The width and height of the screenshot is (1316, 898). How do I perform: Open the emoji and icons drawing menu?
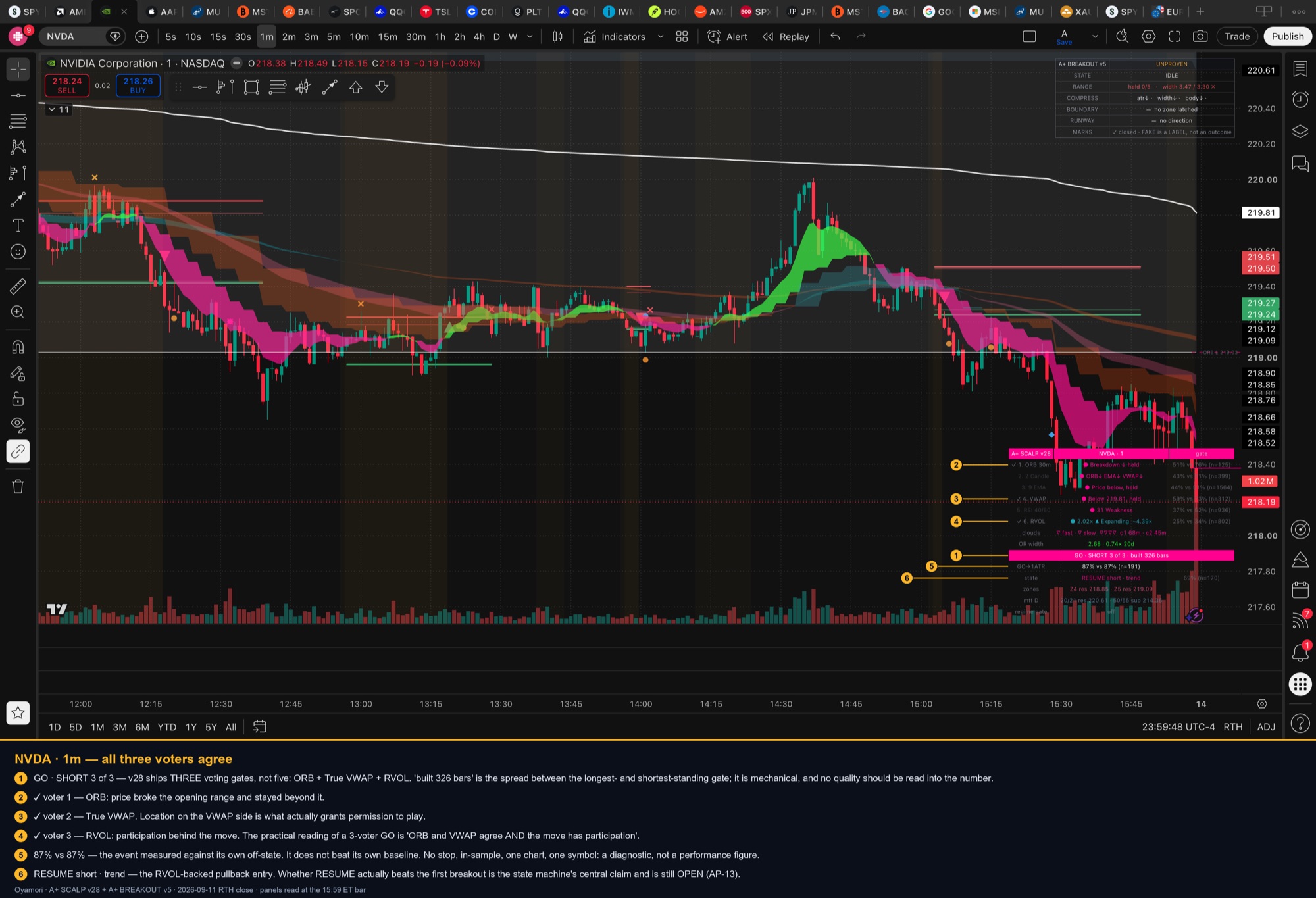pos(18,252)
